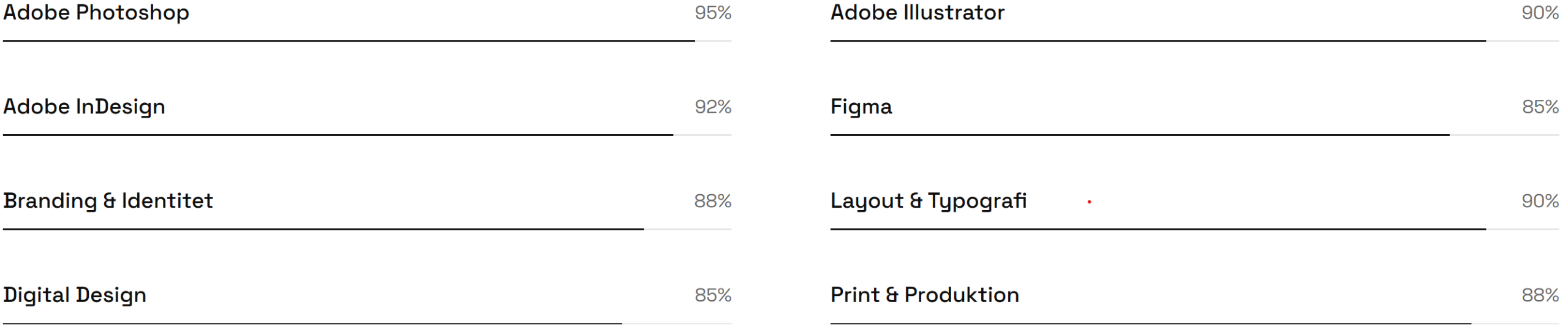
Task: Click the 92% value for InDesign
Action: click(x=713, y=107)
